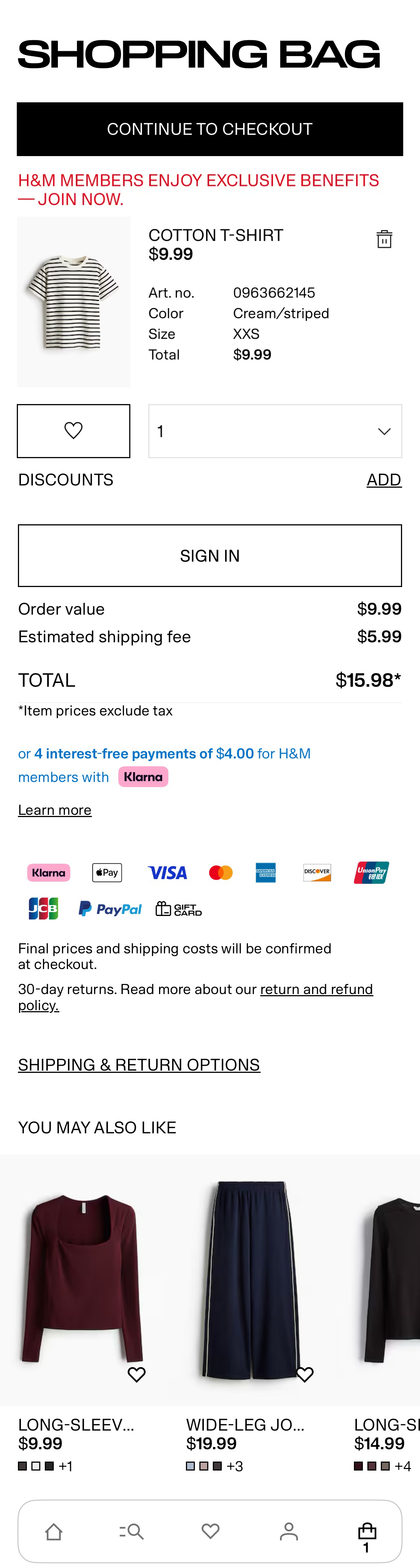The height and width of the screenshot is (1568, 420).
Task: Tap the PayPal payment logo
Action: (110, 909)
